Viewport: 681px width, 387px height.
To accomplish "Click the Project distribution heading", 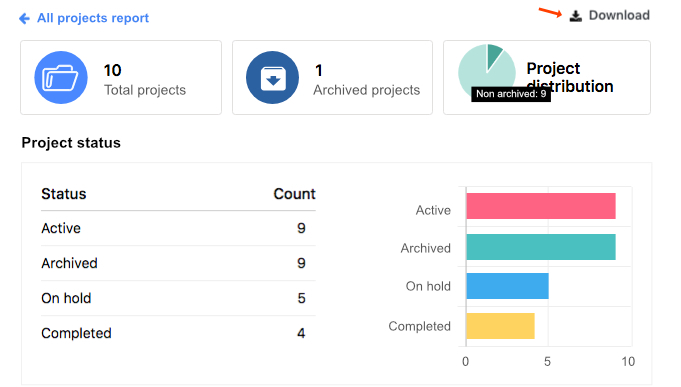I will click(570, 77).
